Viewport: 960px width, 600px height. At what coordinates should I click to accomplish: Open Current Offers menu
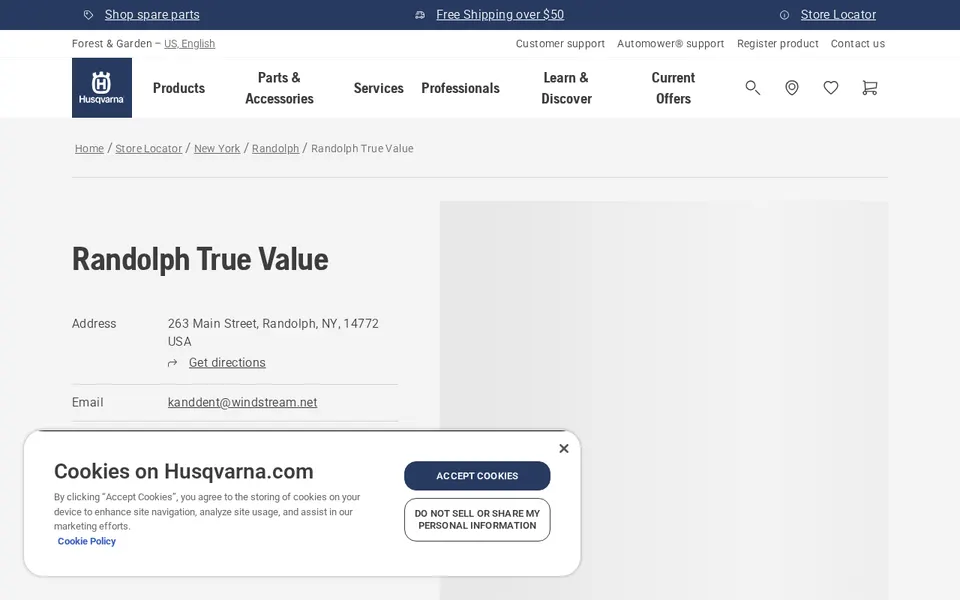(673, 88)
